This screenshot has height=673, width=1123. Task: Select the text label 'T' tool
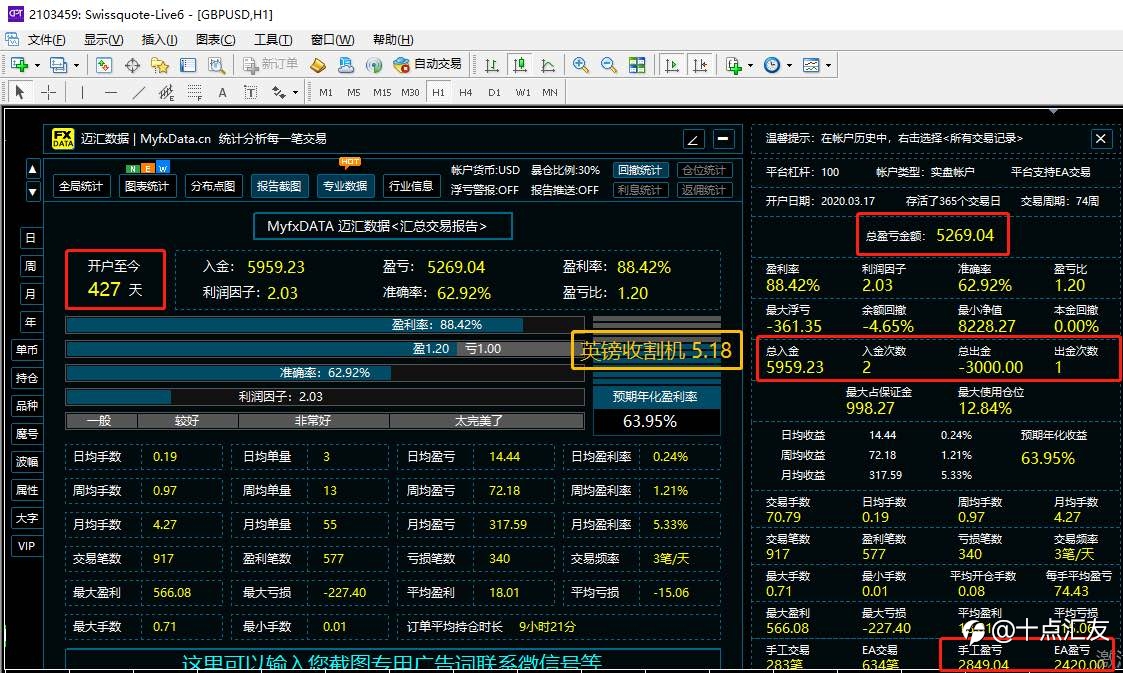coord(250,92)
